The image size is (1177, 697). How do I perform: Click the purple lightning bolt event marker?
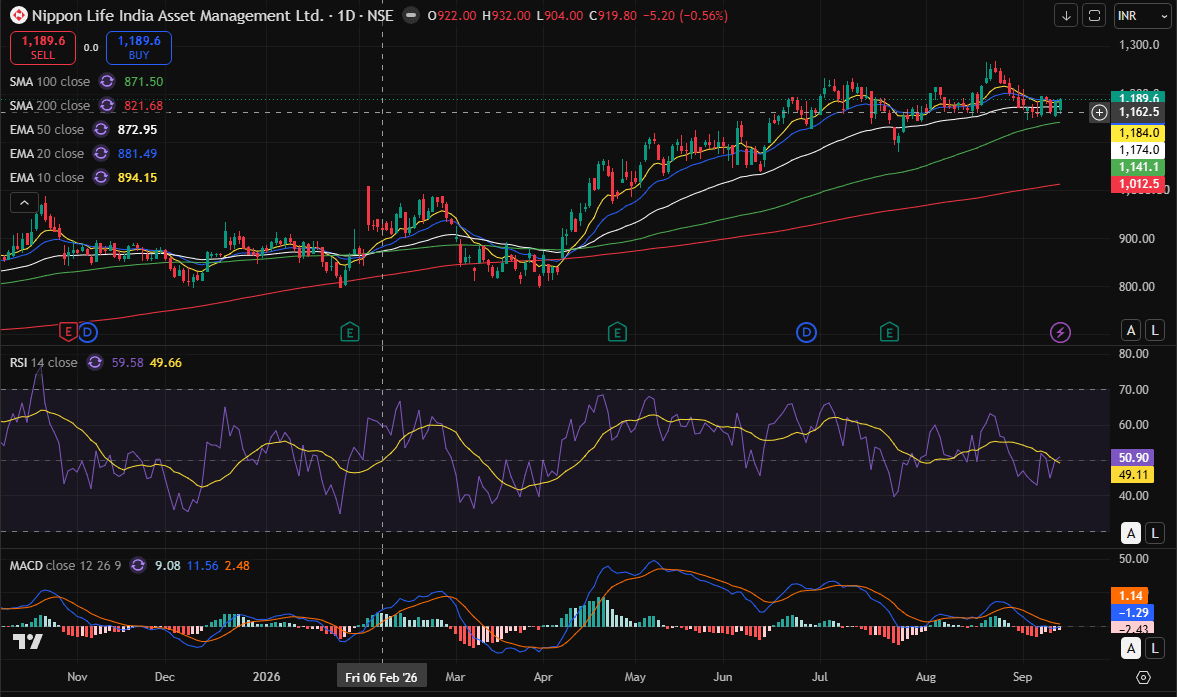1060,332
